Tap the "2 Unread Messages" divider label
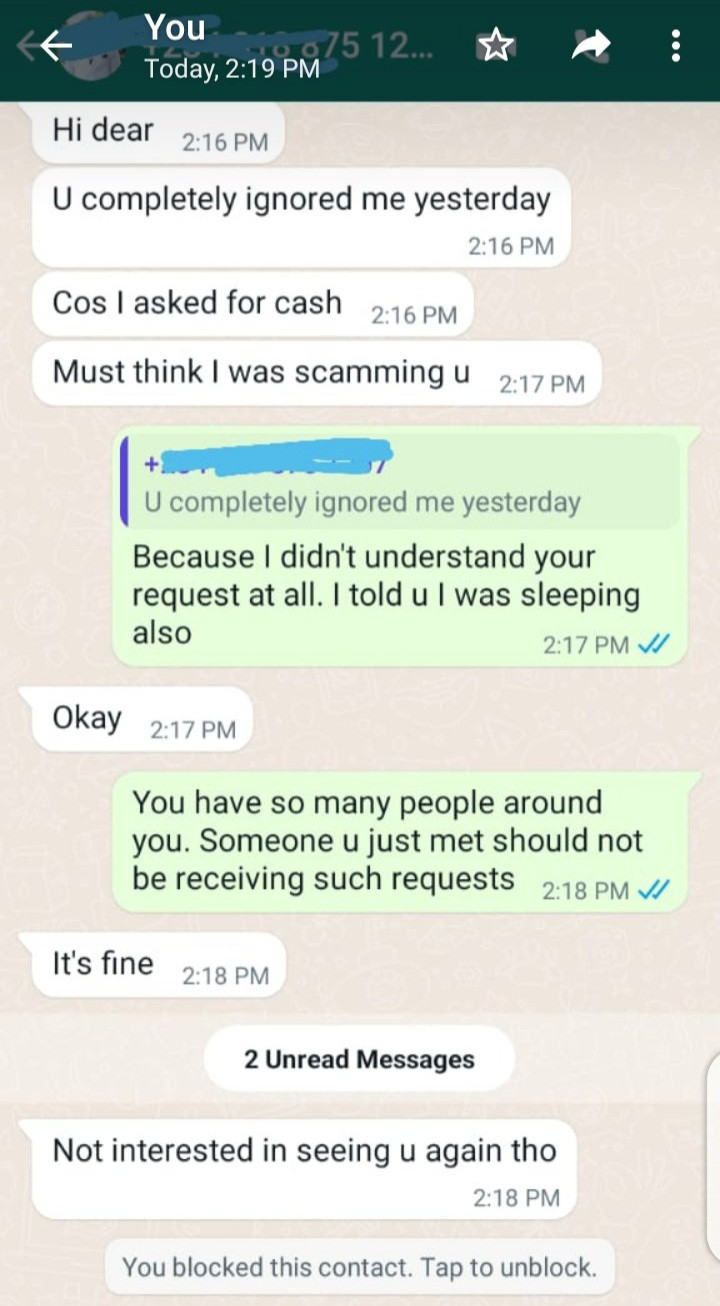 (x=360, y=1059)
